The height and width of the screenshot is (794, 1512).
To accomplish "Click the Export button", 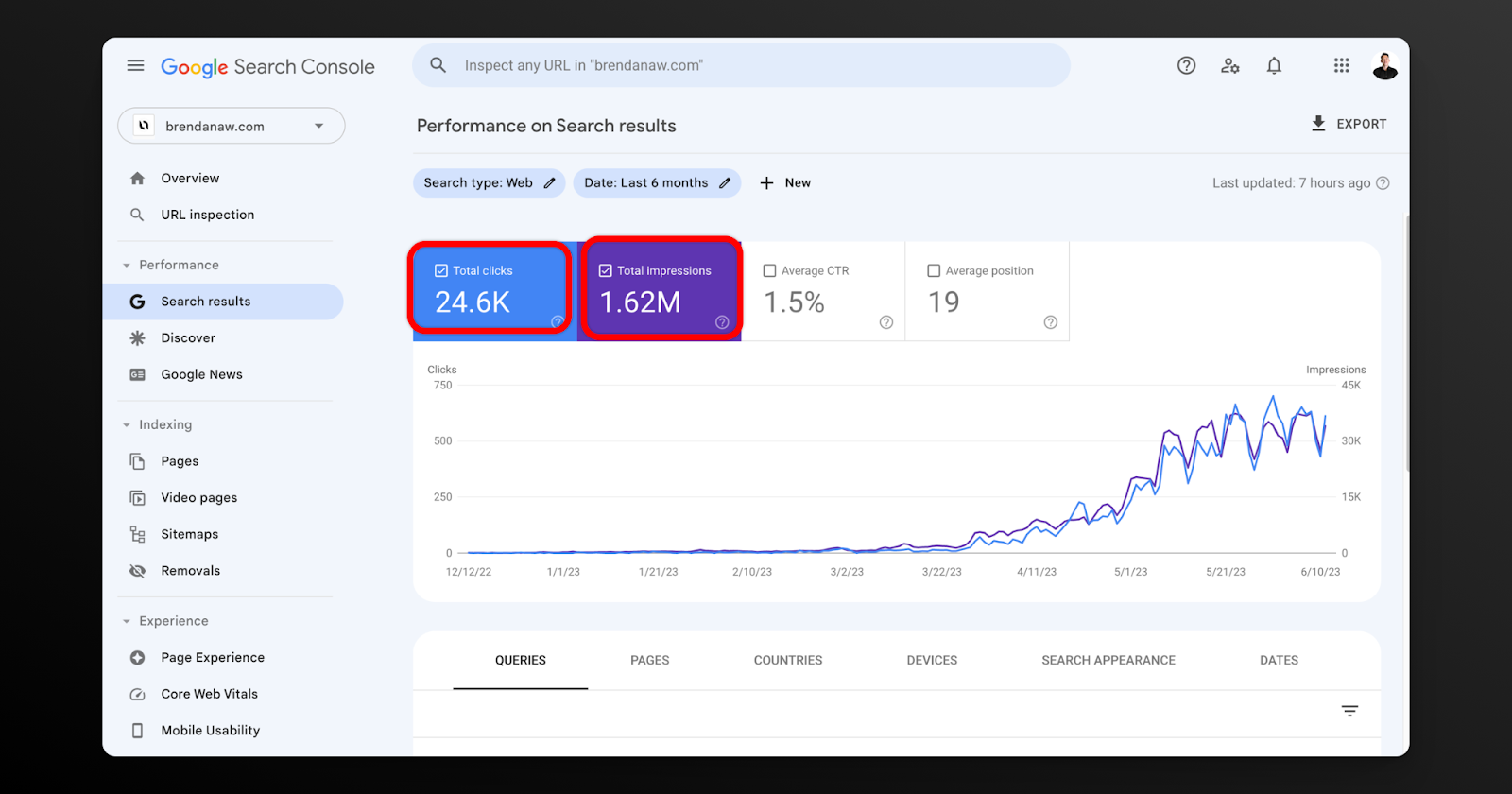I will click(1349, 124).
